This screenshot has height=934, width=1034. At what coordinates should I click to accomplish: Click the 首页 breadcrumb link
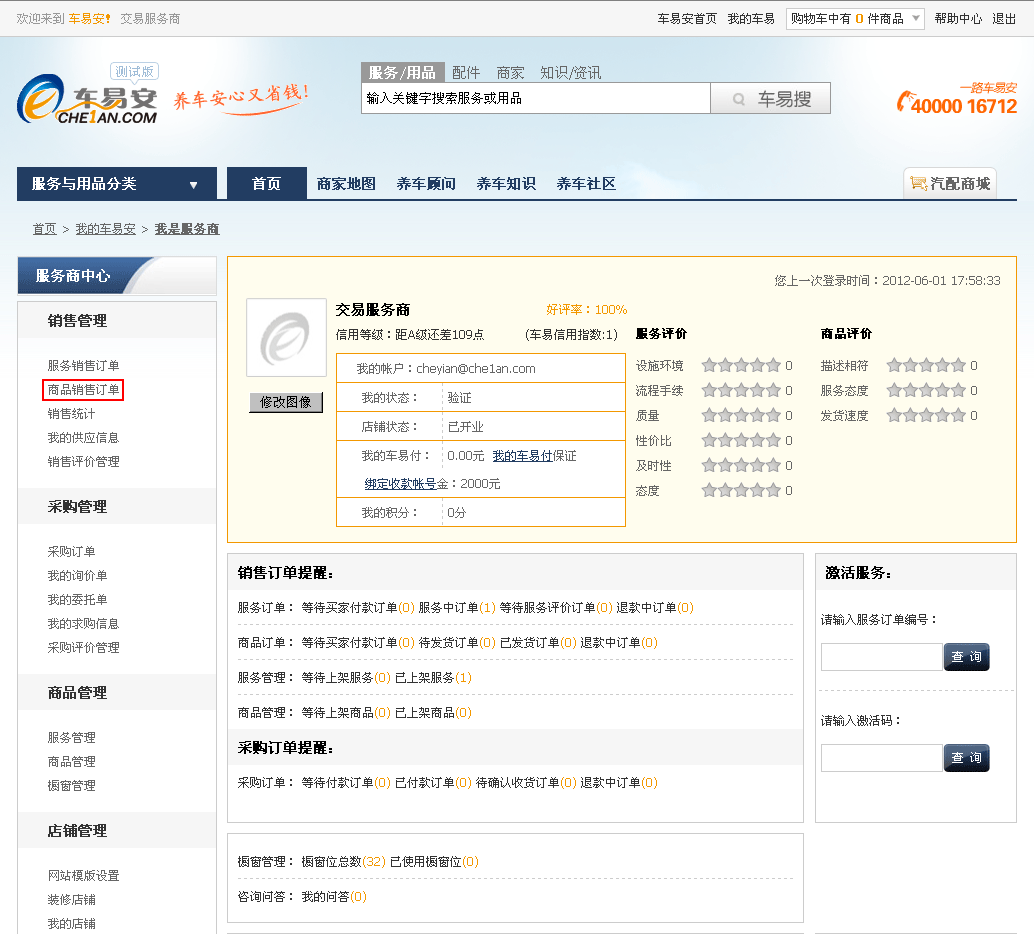(x=45, y=229)
